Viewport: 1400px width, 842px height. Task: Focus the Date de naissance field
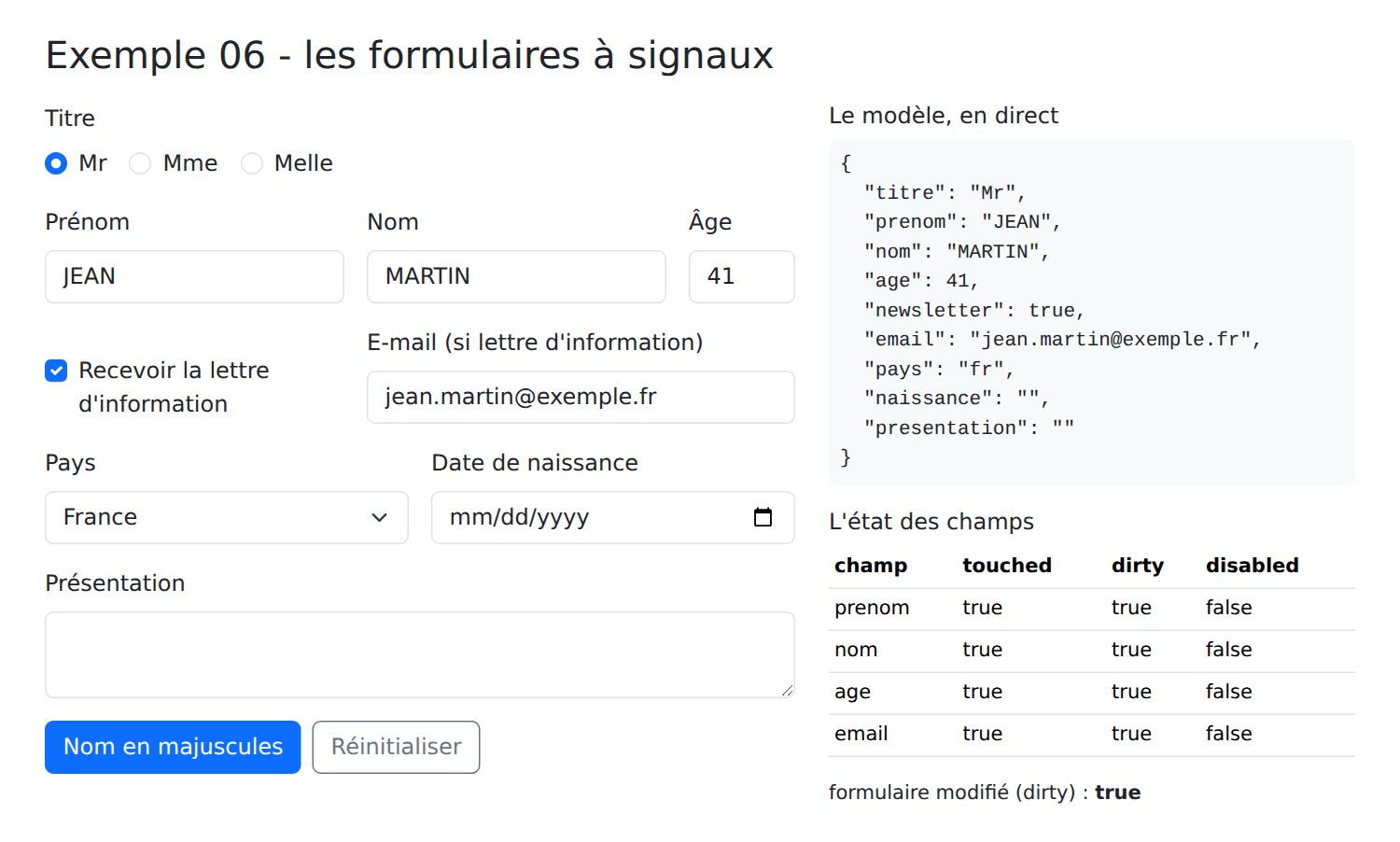pyautogui.click(x=613, y=517)
